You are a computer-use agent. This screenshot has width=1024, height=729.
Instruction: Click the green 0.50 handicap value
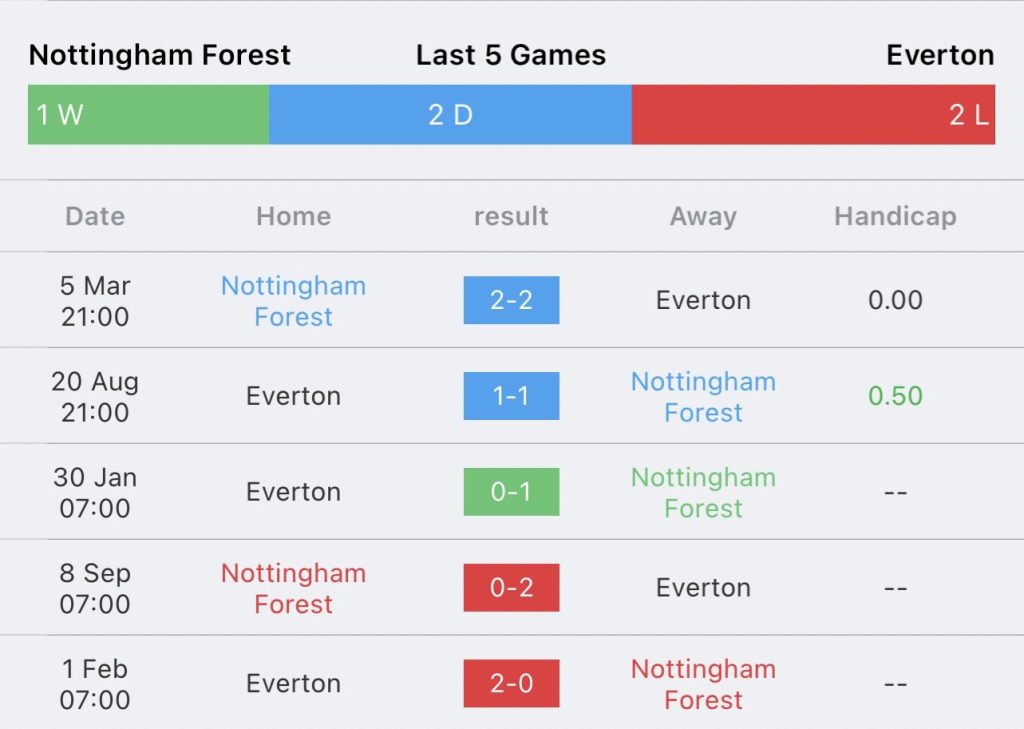coord(895,396)
